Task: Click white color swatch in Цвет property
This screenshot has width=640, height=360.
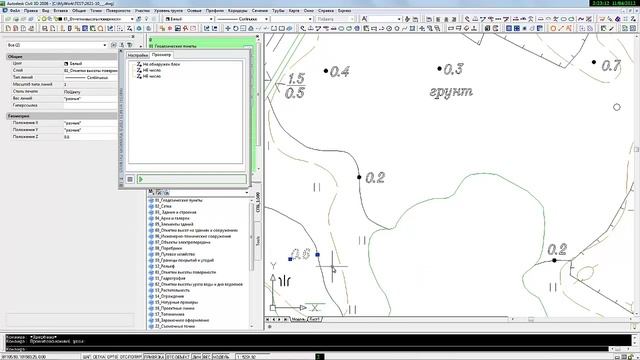Action: pos(66,64)
